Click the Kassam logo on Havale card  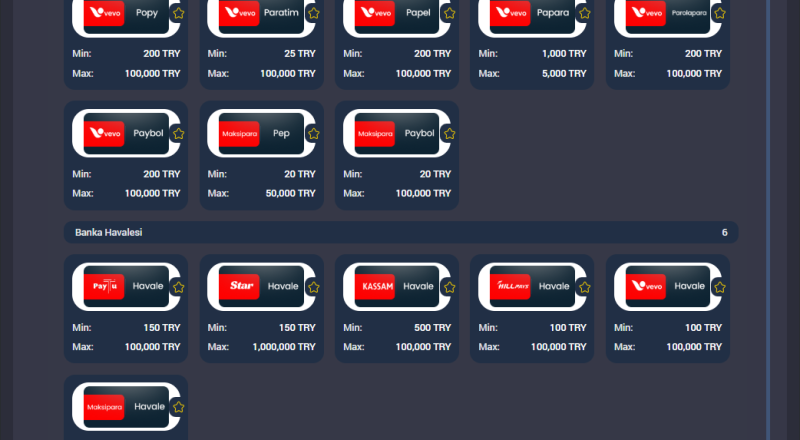pyautogui.click(x=375, y=286)
